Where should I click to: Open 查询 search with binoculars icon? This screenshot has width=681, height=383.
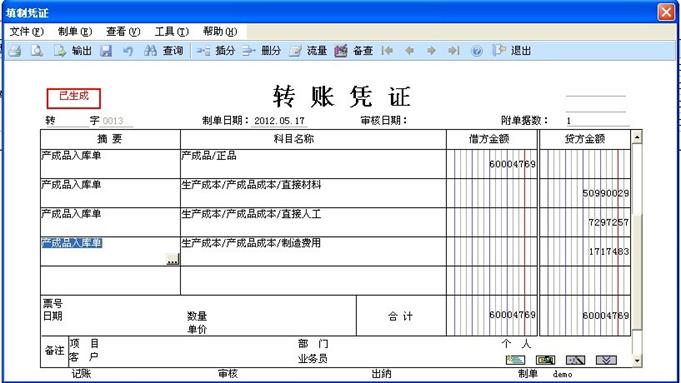point(163,51)
